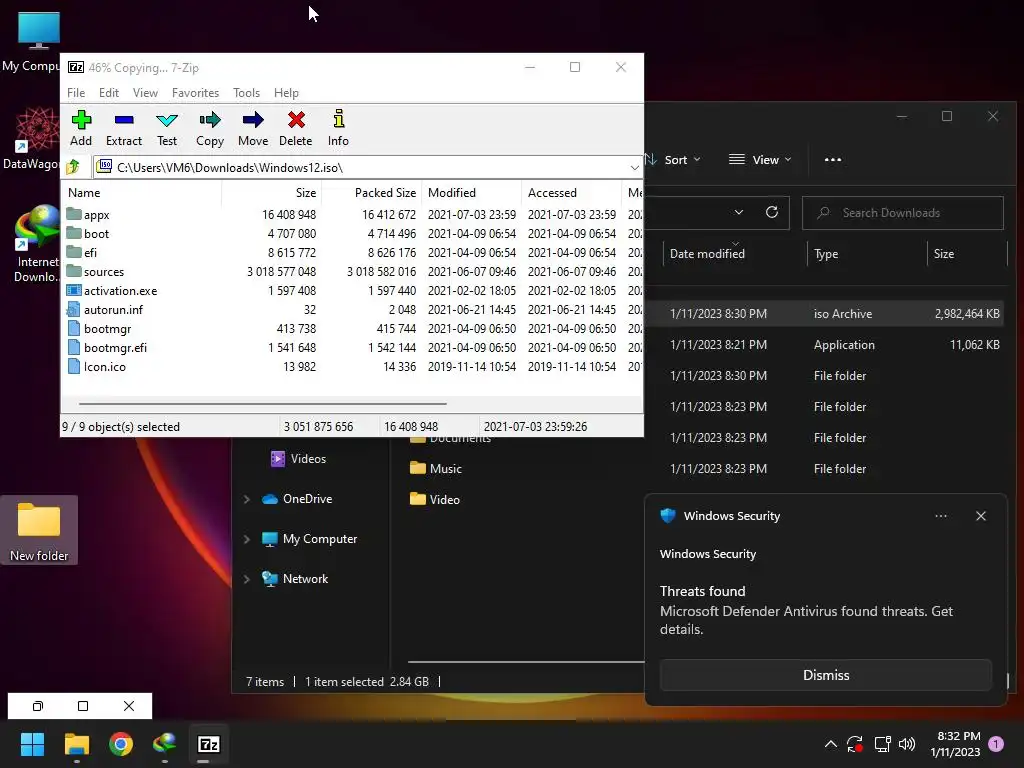This screenshot has width=1024, height=768.
Task: Select autorun.inf in the archive list
Action: click(353, 310)
